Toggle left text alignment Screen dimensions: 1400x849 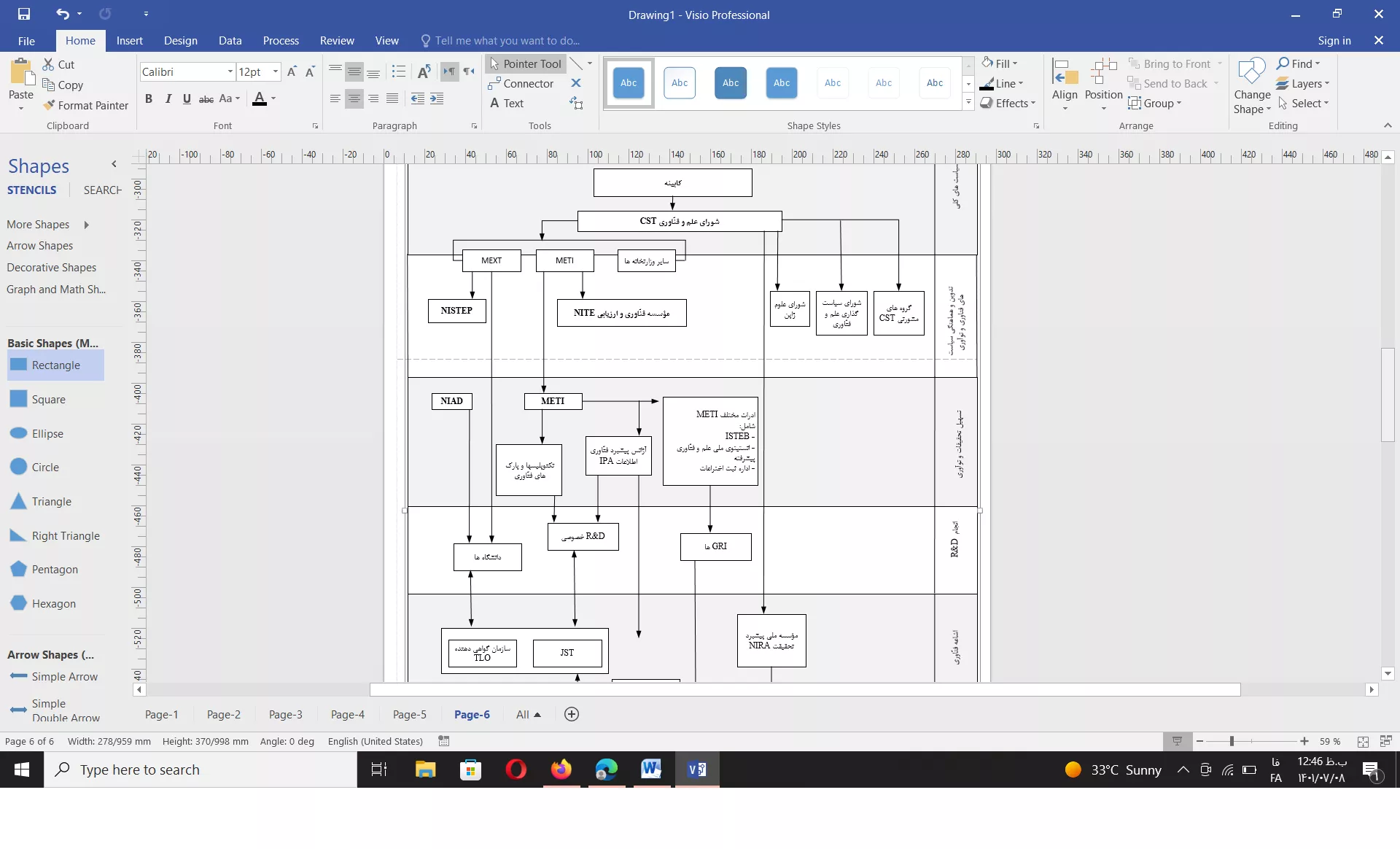(335, 98)
